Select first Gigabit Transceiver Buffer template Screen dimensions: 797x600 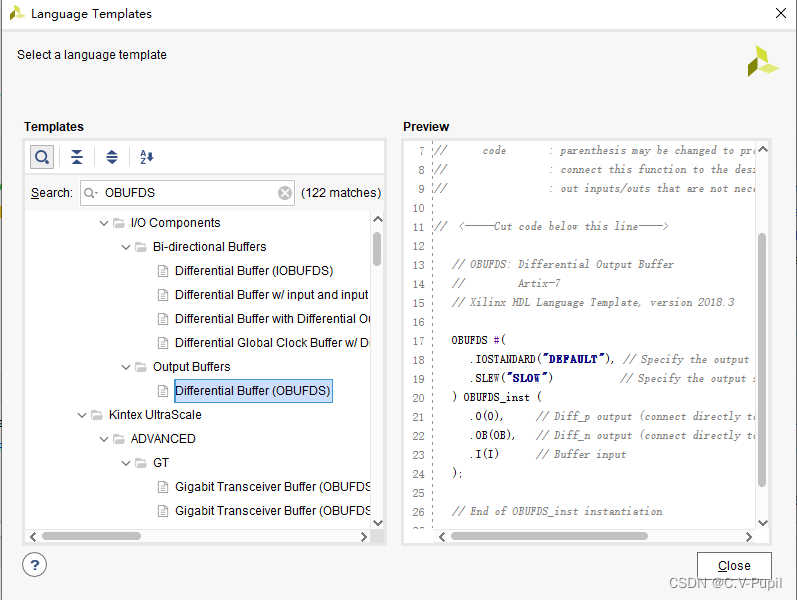coord(272,487)
